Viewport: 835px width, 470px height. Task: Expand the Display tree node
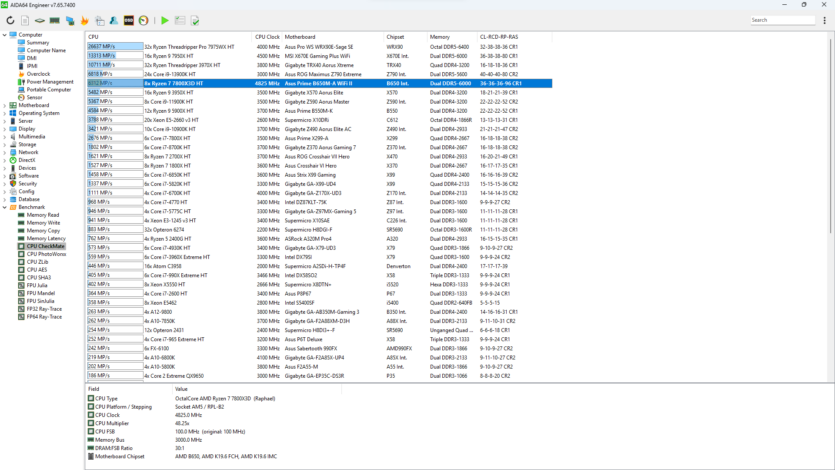[x=5, y=129]
